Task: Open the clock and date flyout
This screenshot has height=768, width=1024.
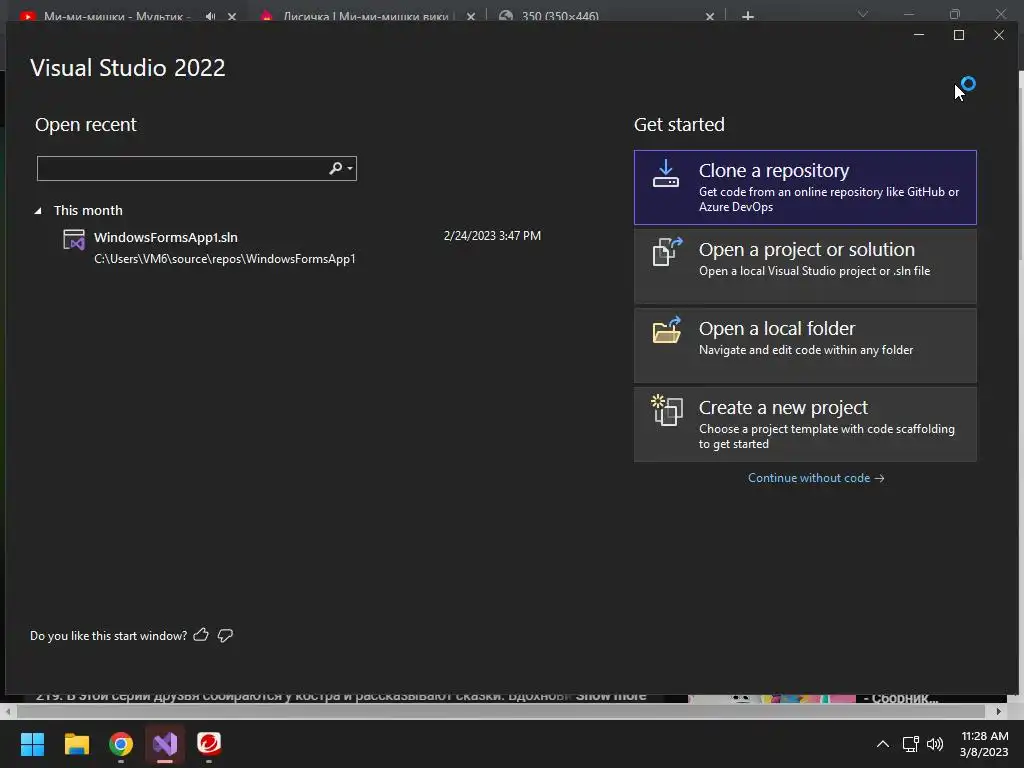Action: pyautogui.click(x=984, y=744)
